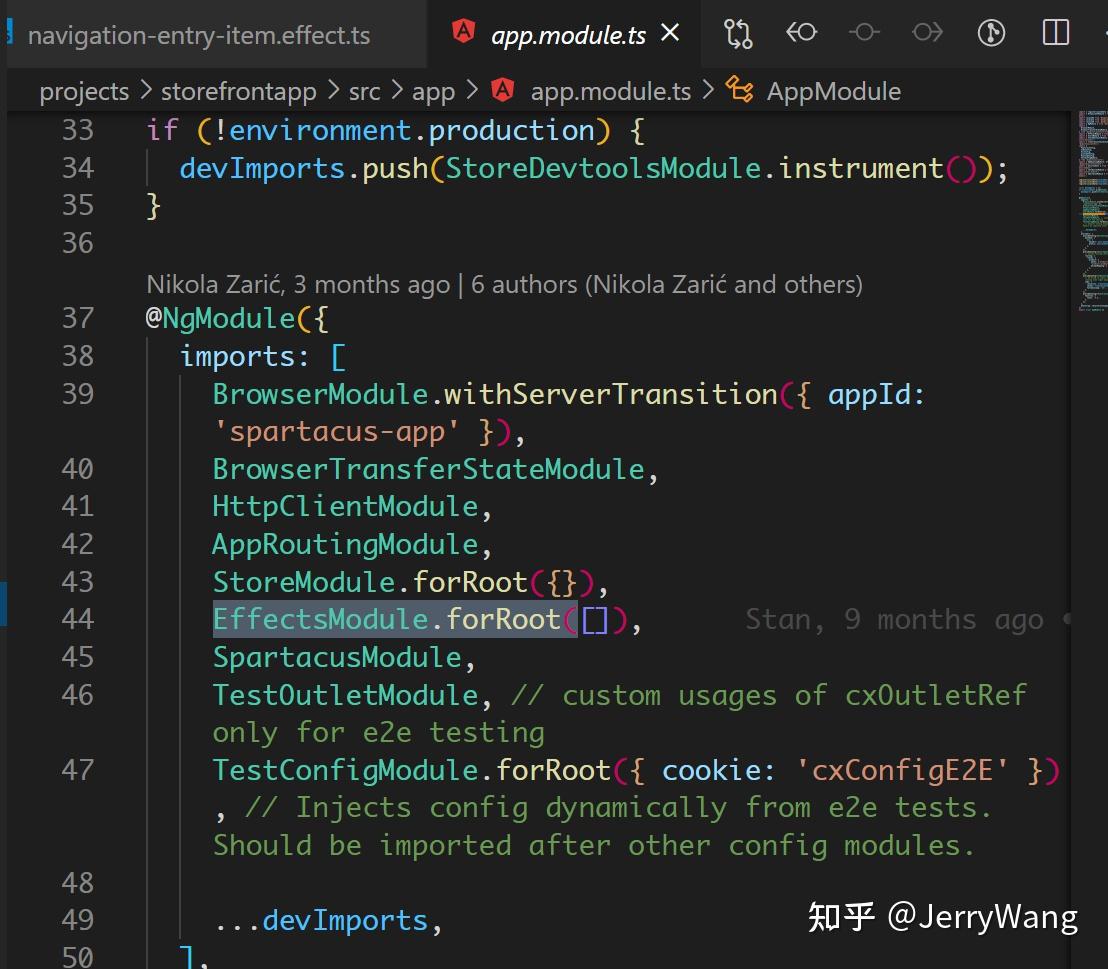1108x969 pixels.
Task: Open 'projects' breadcrumb segment
Action: [x=84, y=92]
